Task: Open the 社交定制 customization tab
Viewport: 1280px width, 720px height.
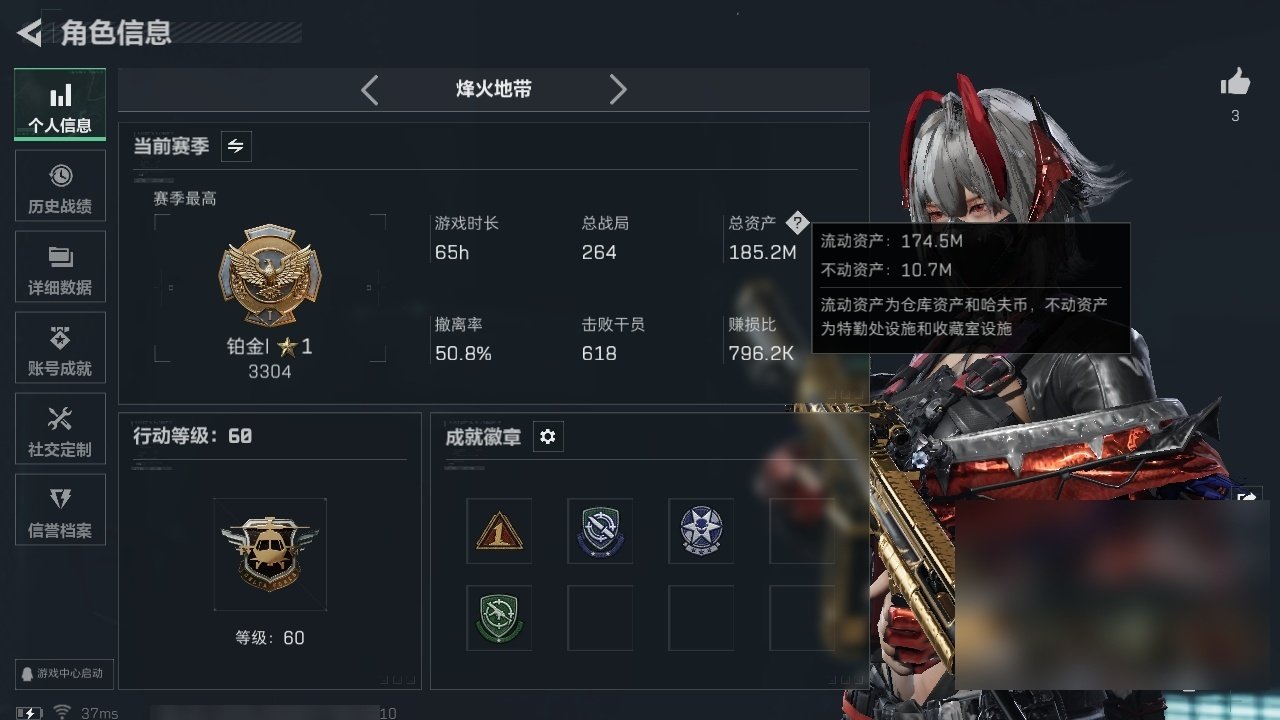Action: [x=60, y=429]
